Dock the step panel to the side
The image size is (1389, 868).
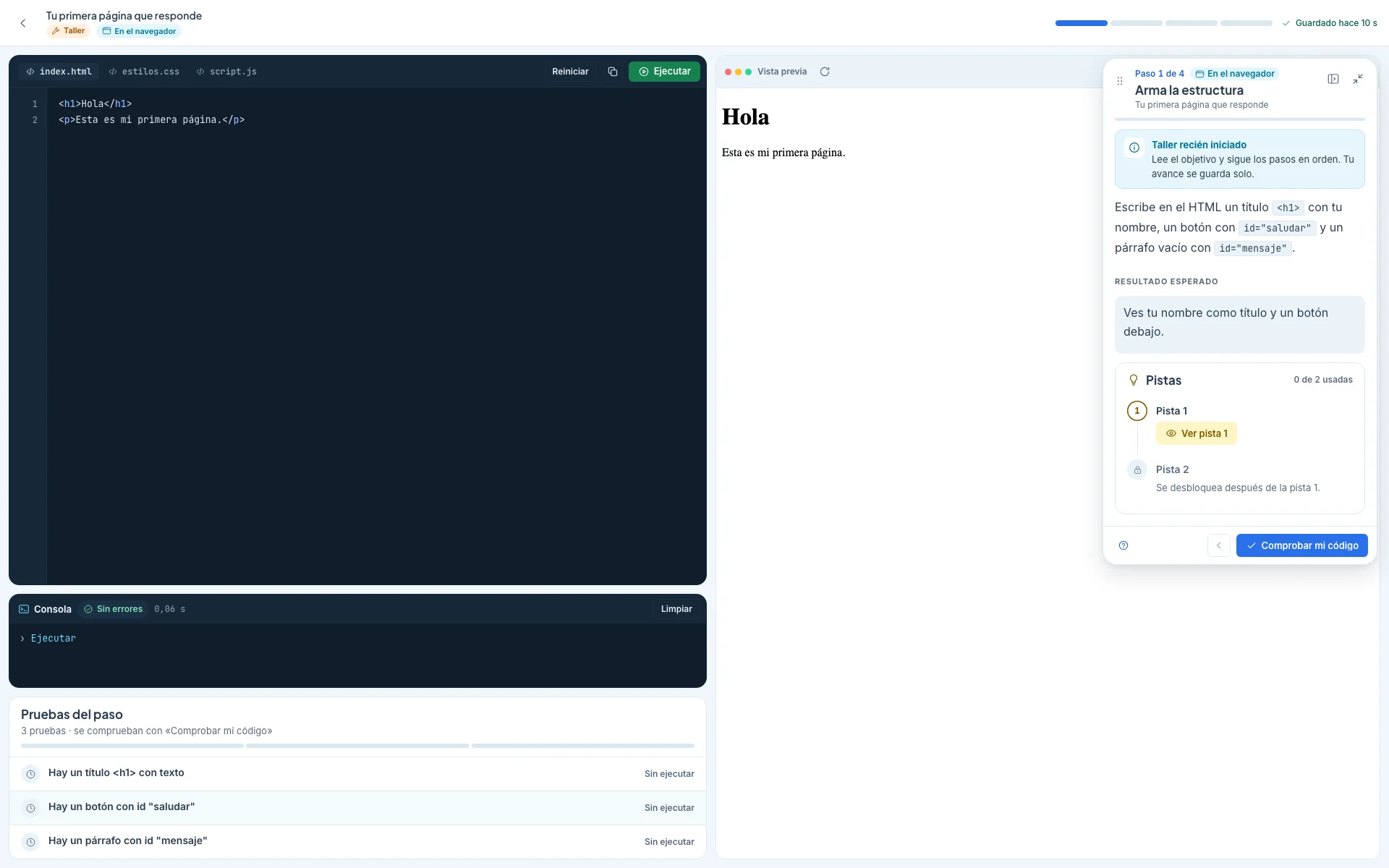tap(1333, 79)
